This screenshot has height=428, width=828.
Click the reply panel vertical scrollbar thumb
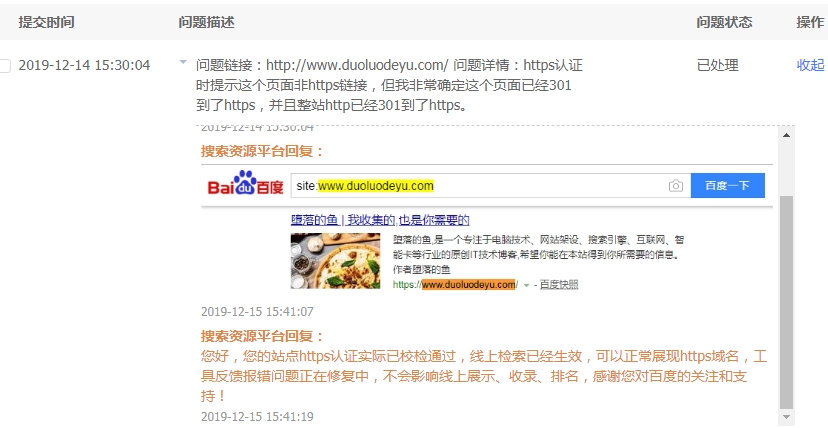(x=786, y=302)
